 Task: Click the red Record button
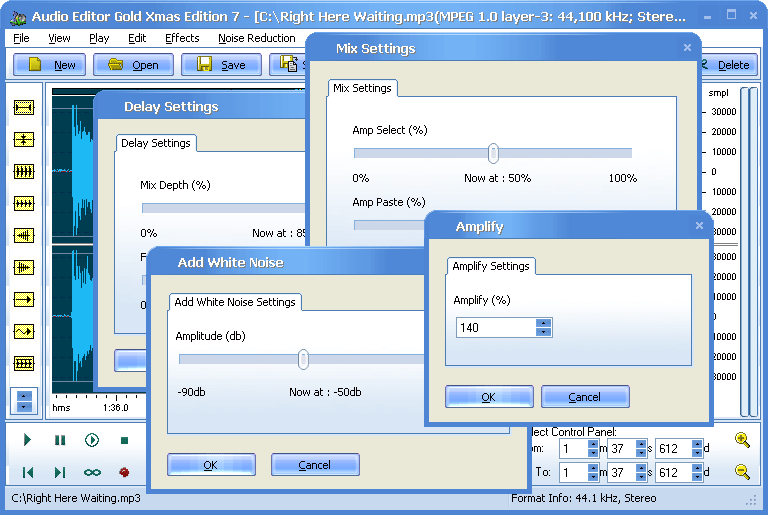click(x=124, y=472)
